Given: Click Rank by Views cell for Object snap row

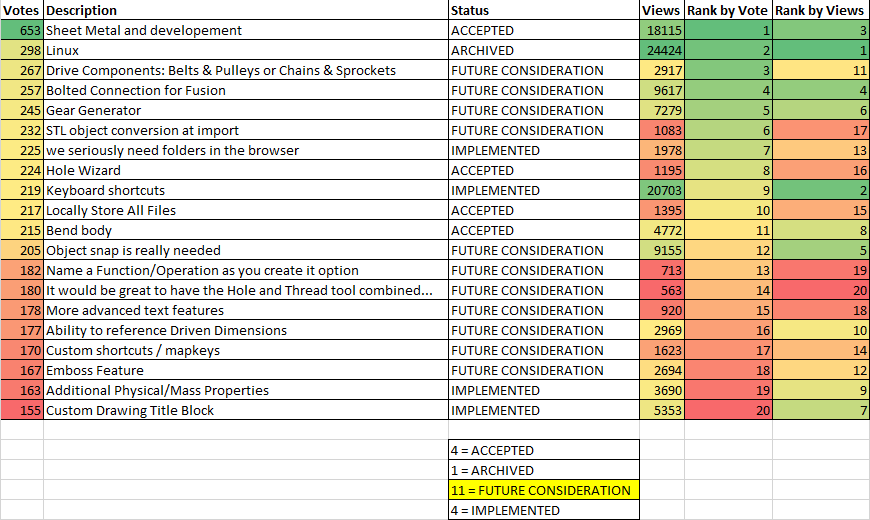Looking at the screenshot, I should point(821,250).
